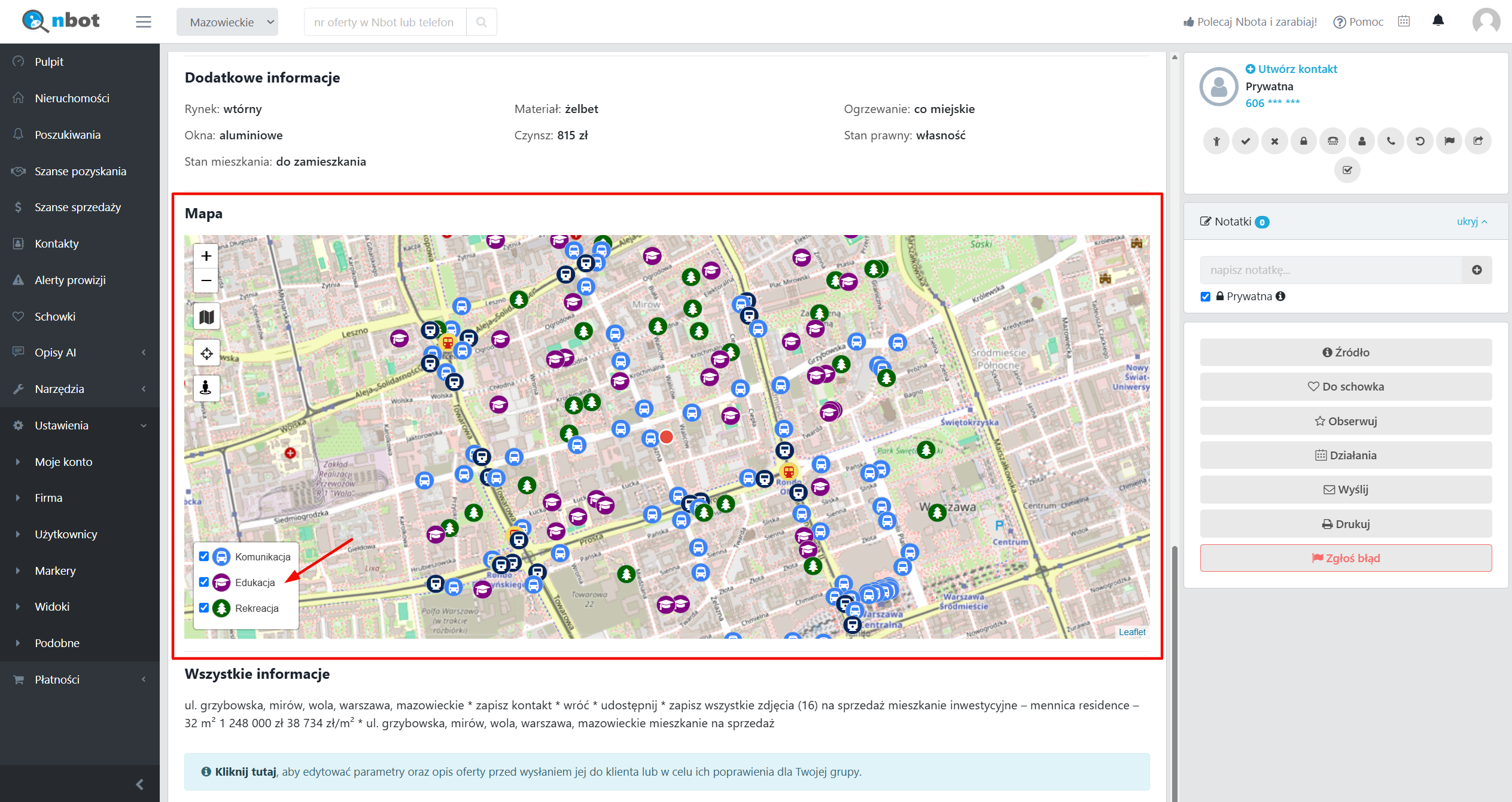
Task: Open Pulpit in the sidebar
Action: pyautogui.click(x=80, y=62)
